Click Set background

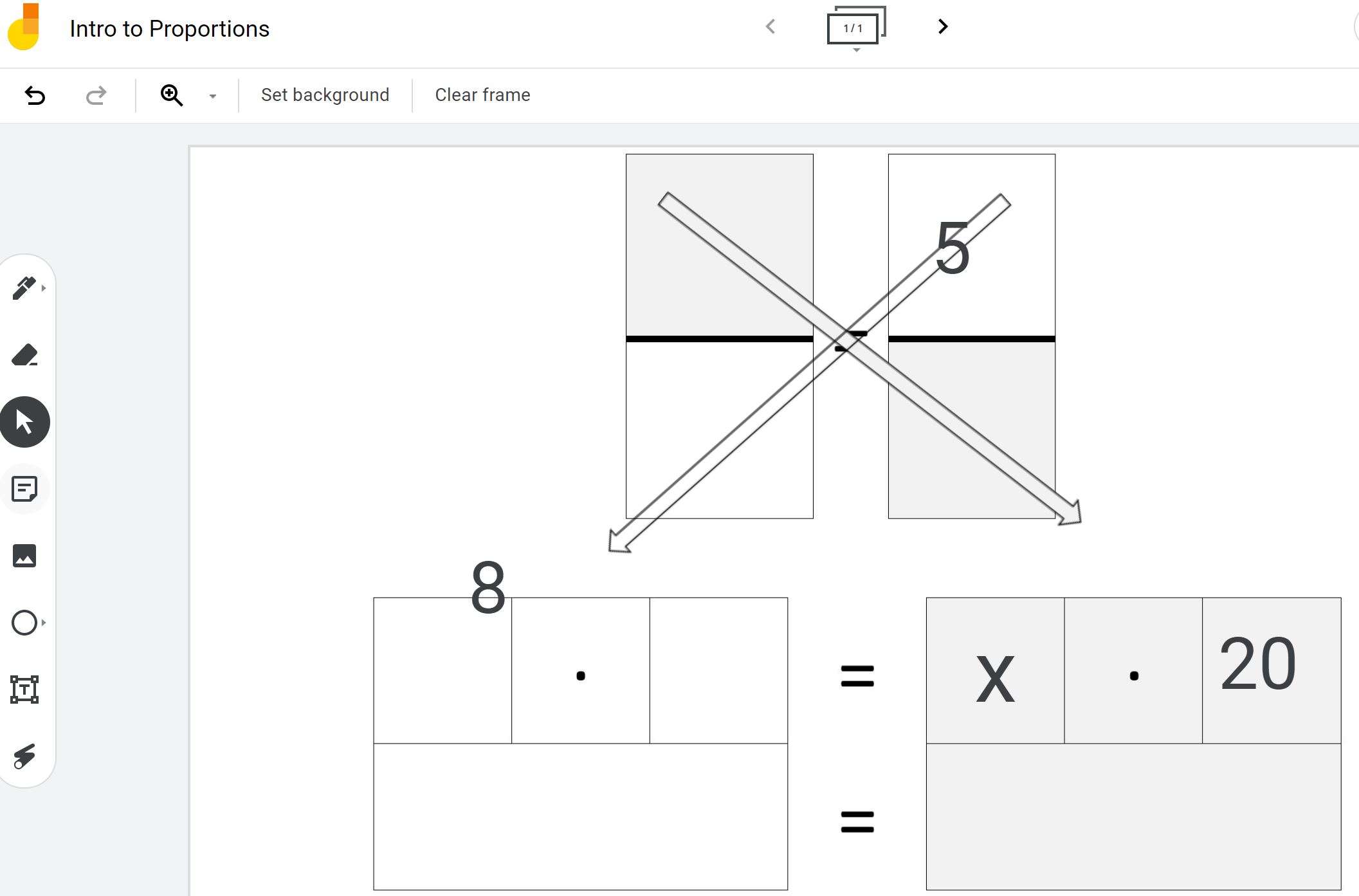pos(324,95)
